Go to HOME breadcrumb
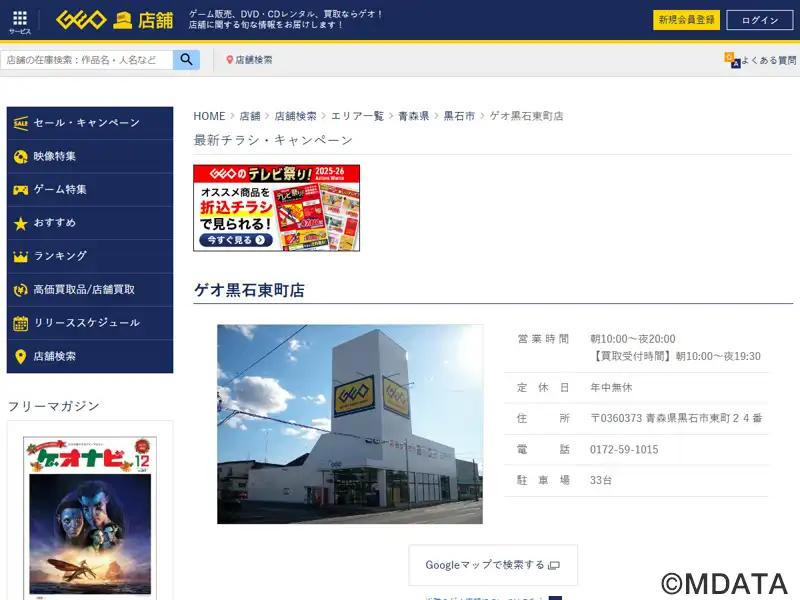The image size is (800, 600). point(209,116)
